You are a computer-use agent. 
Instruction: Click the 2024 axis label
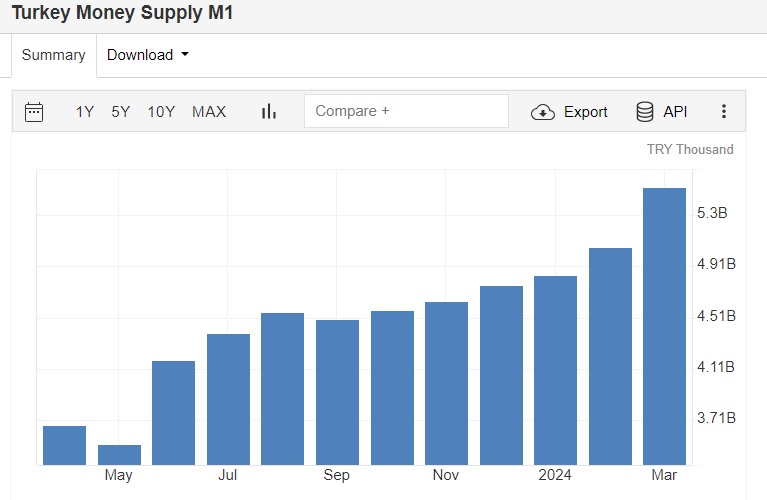(x=555, y=475)
